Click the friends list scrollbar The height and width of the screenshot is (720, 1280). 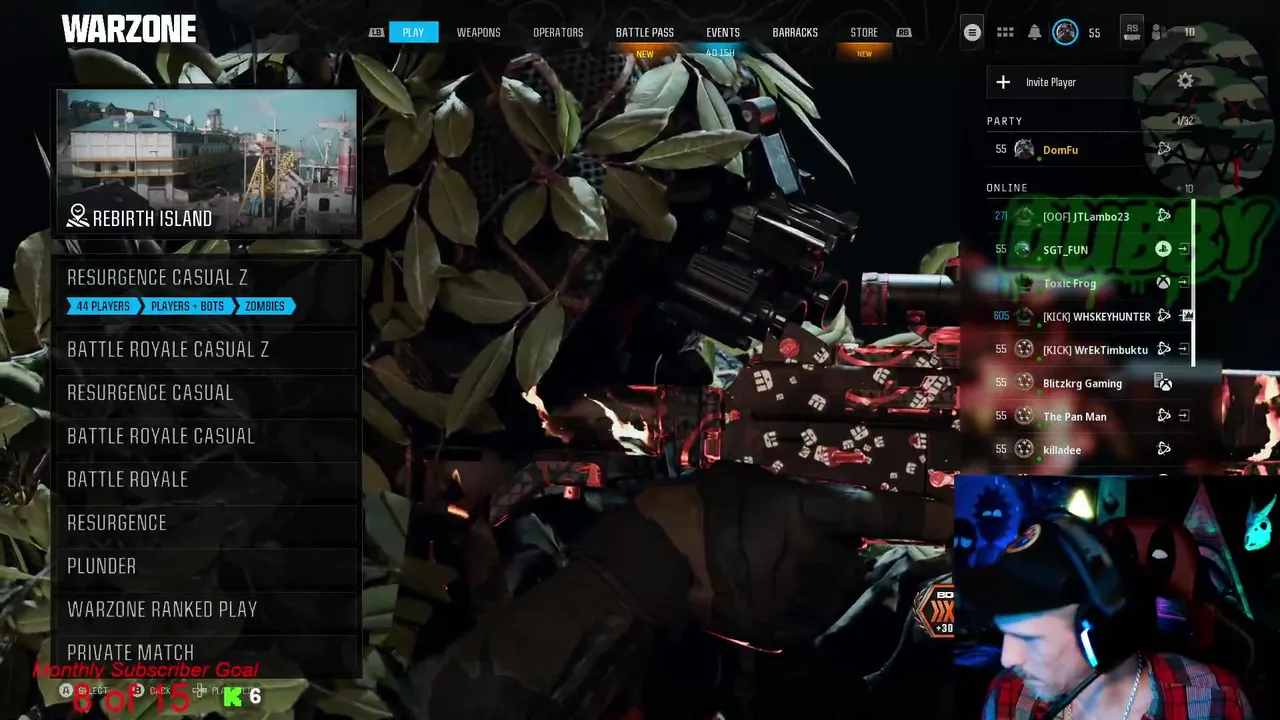point(1193,283)
